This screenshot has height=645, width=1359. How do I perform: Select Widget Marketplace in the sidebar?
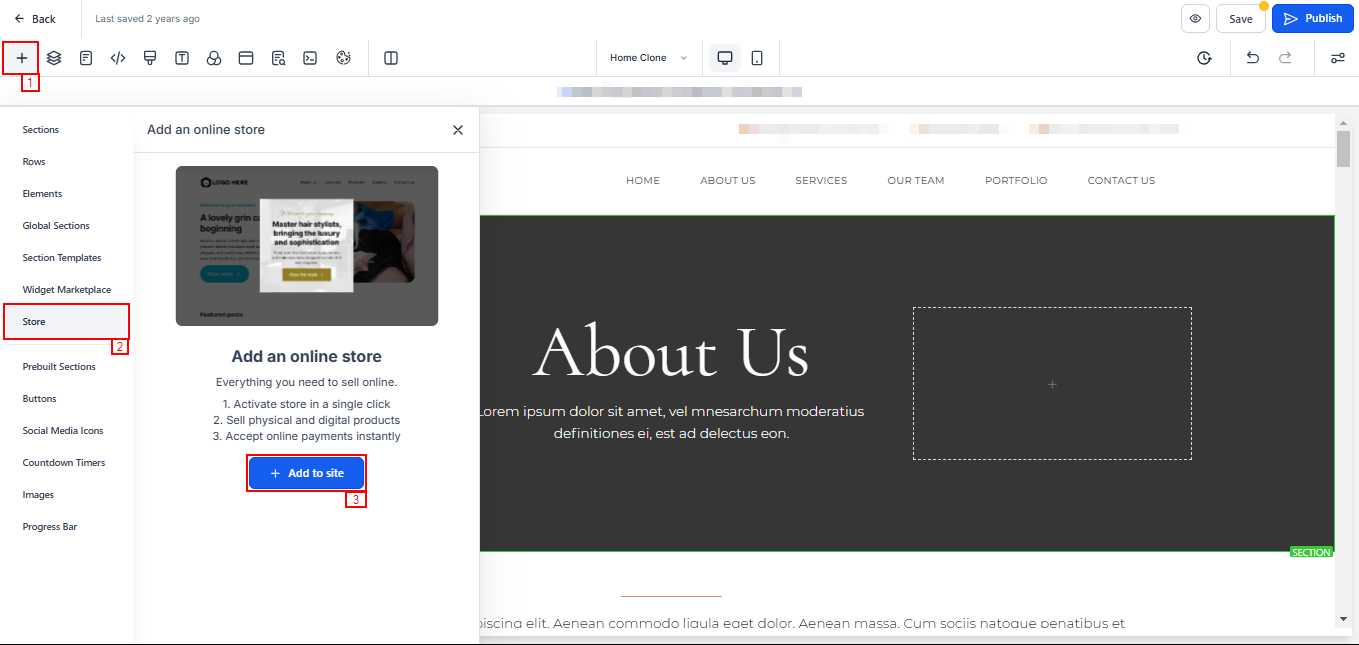click(x=67, y=290)
